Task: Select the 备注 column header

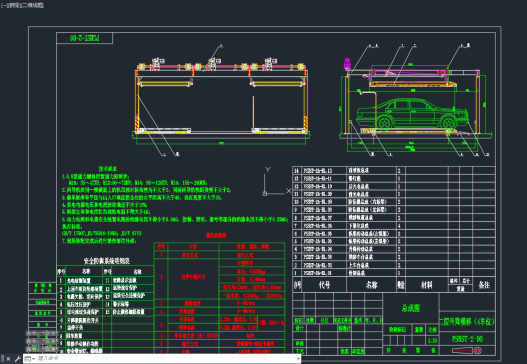Action: coord(484,285)
